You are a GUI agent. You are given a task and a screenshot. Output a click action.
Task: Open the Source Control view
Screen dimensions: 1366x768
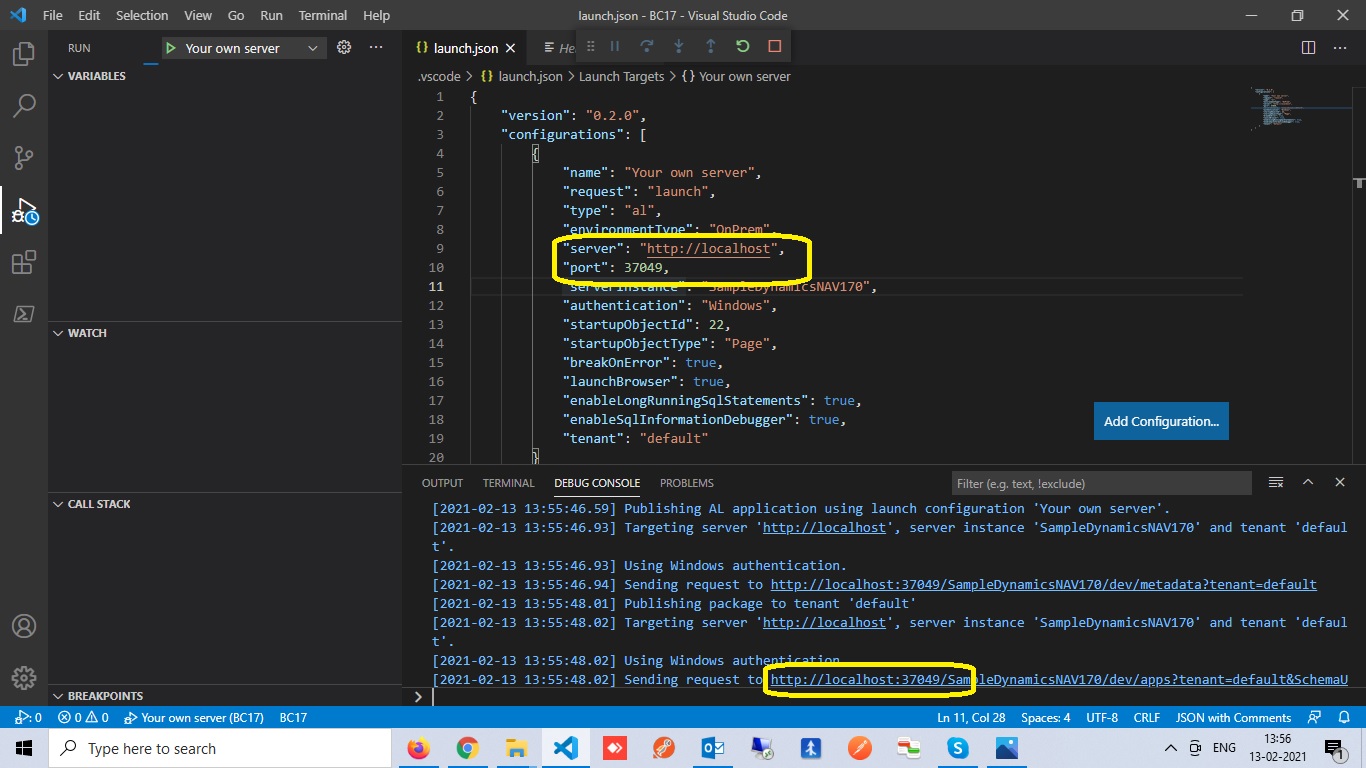(x=22, y=157)
